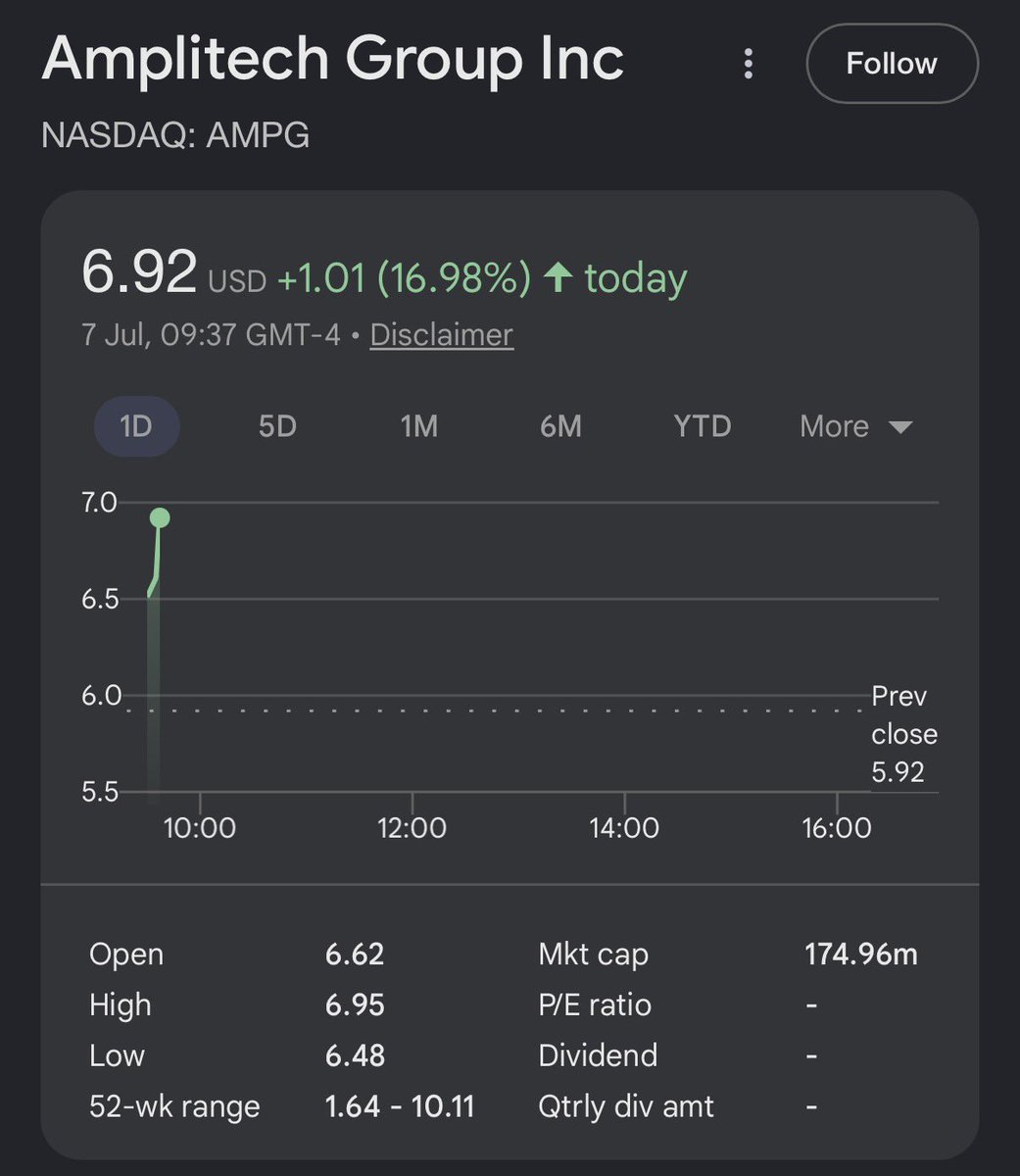Viewport: 1020px width, 1176px height.
Task: Switch to the 6M chart range
Action: coord(560,426)
